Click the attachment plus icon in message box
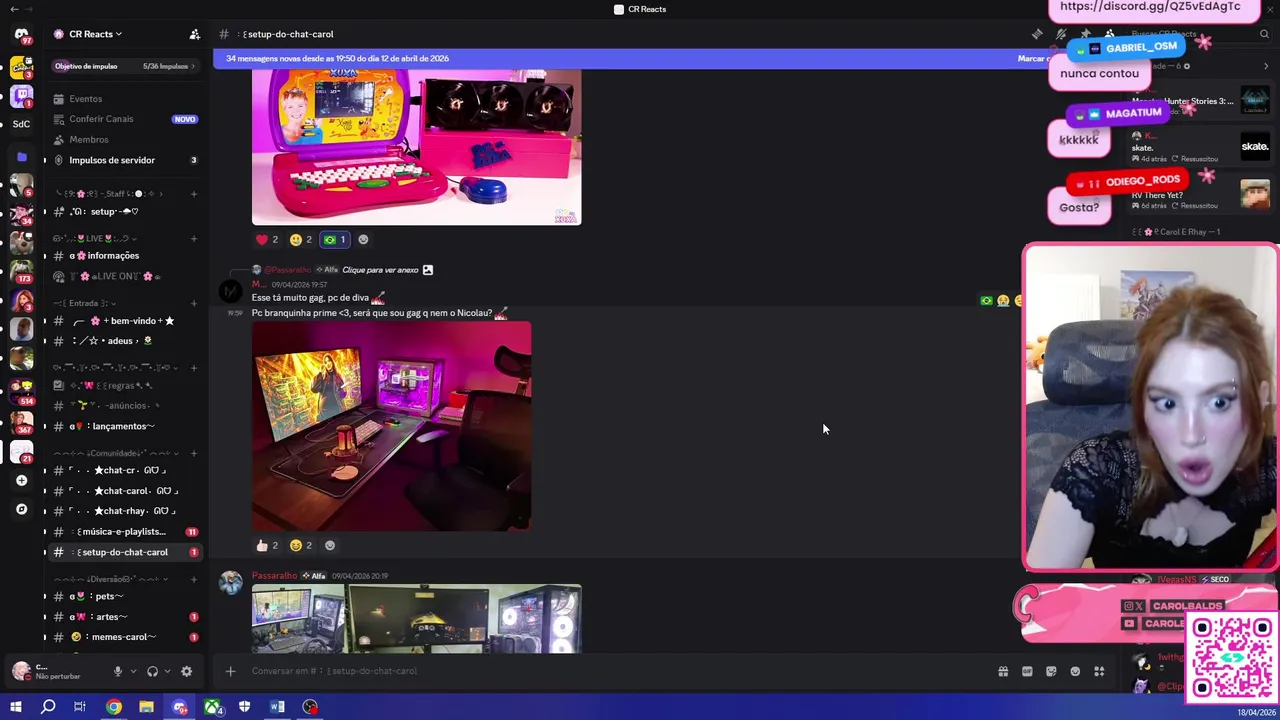Screen dimensions: 1280x720 [230, 671]
